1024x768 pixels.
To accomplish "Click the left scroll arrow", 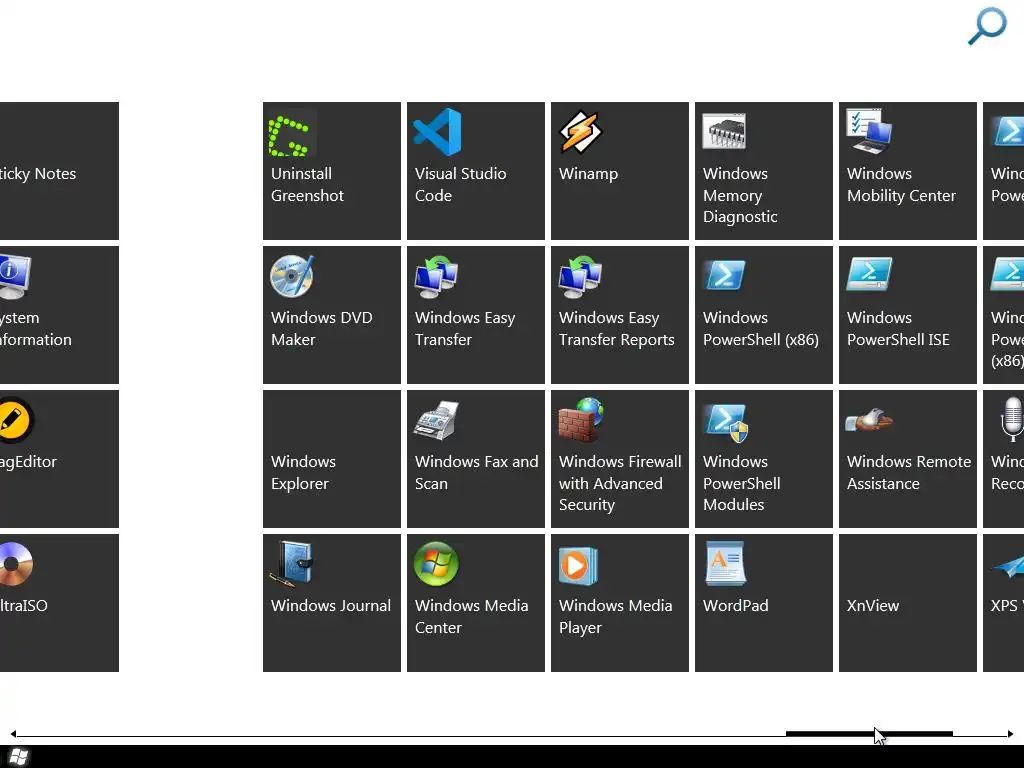I will point(13,734).
